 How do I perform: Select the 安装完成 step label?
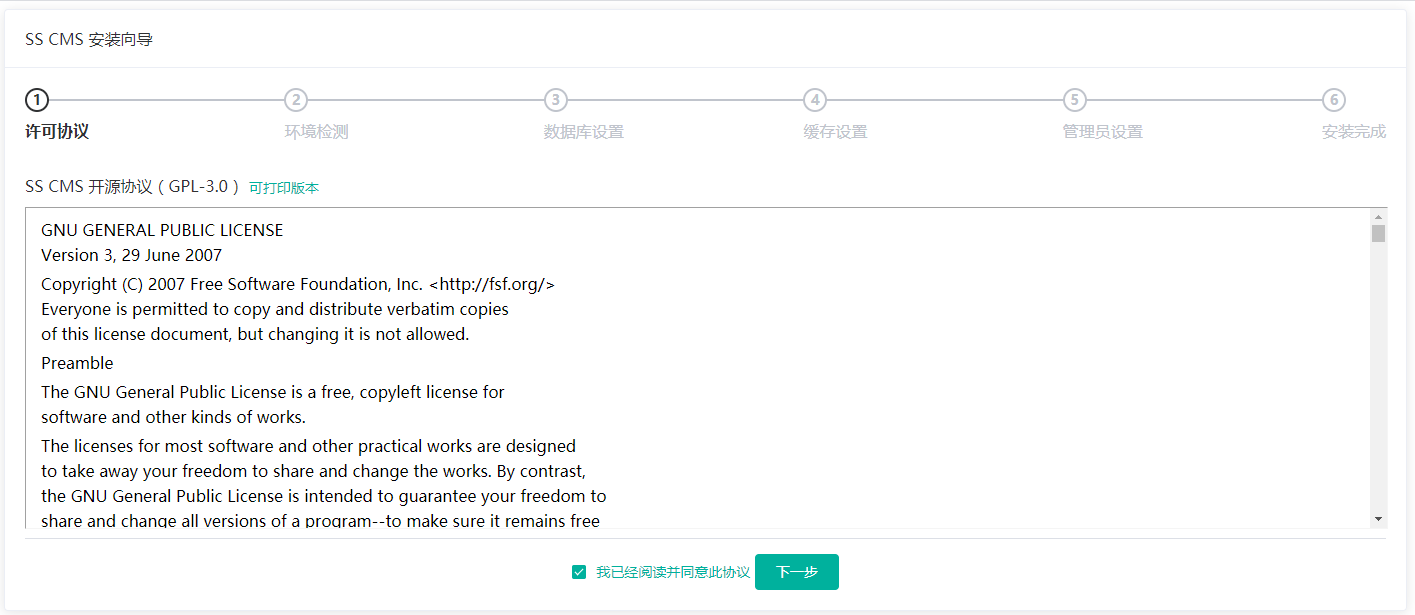(x=1354, y=132)
